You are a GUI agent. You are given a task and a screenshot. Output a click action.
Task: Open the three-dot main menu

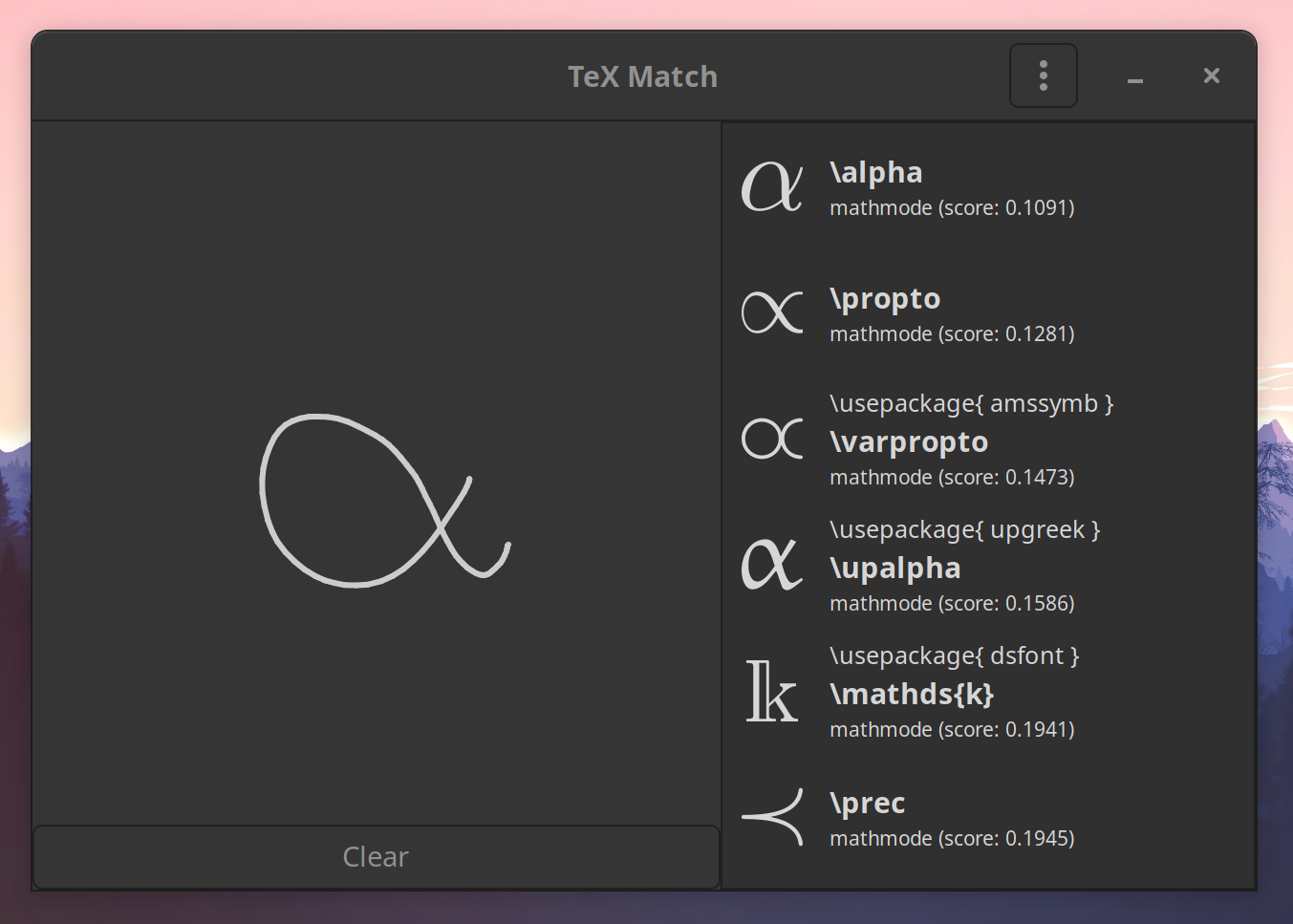tap(1043, 75)
